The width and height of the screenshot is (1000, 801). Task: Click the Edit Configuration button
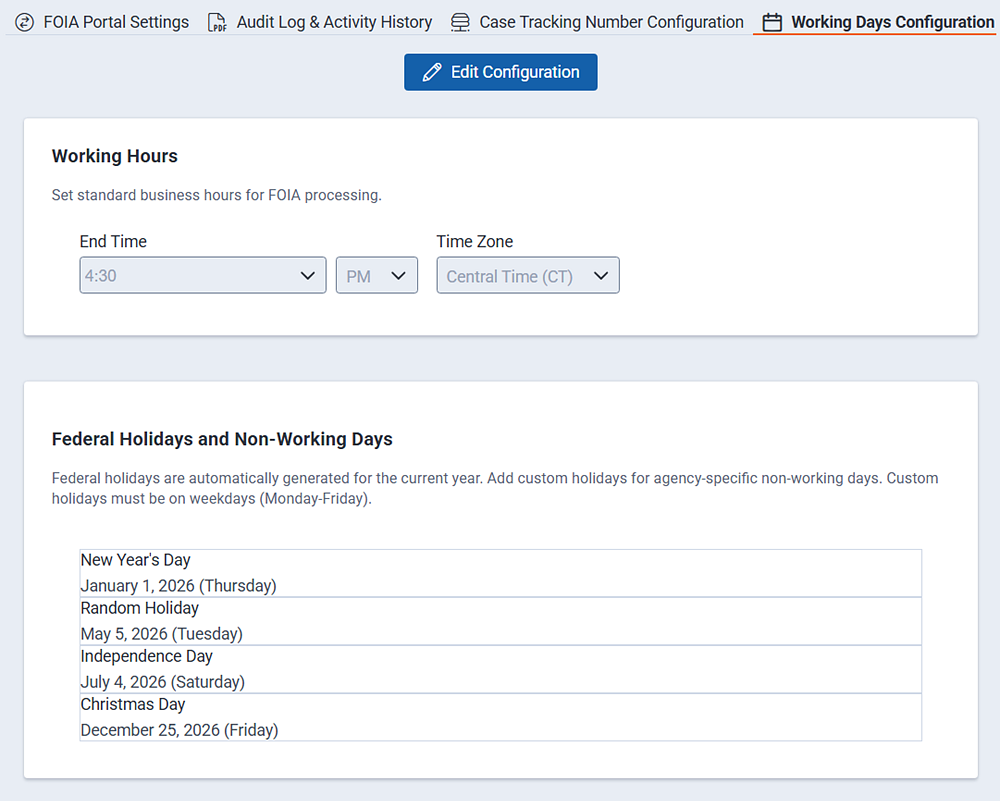[x=500, y=71]
